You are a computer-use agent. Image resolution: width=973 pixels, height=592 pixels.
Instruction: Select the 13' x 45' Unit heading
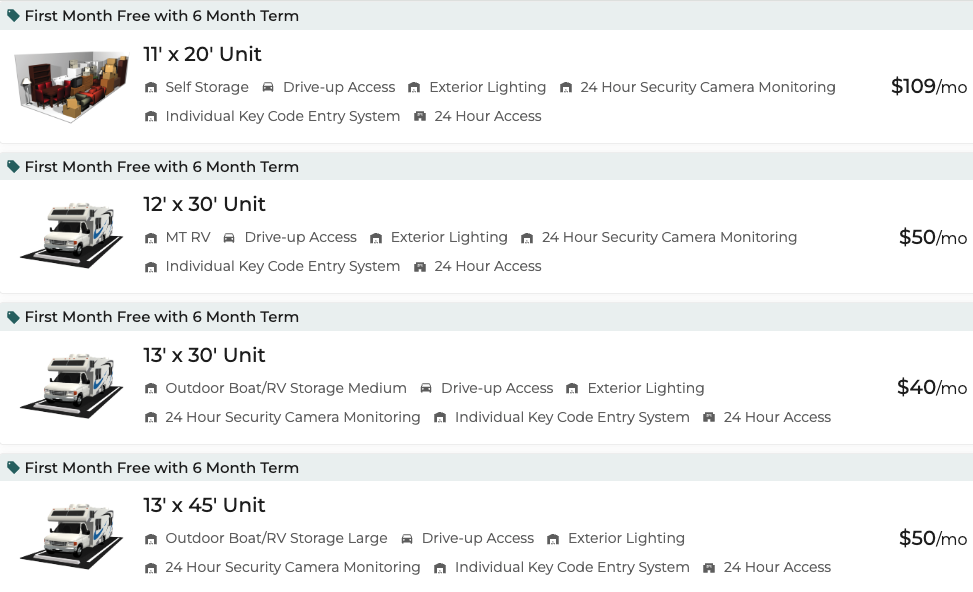[x=204, y=505]
